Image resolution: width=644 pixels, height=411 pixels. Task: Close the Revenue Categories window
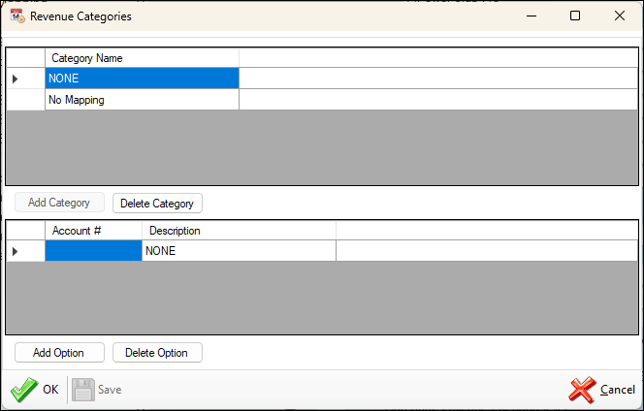tap(619, 16)
